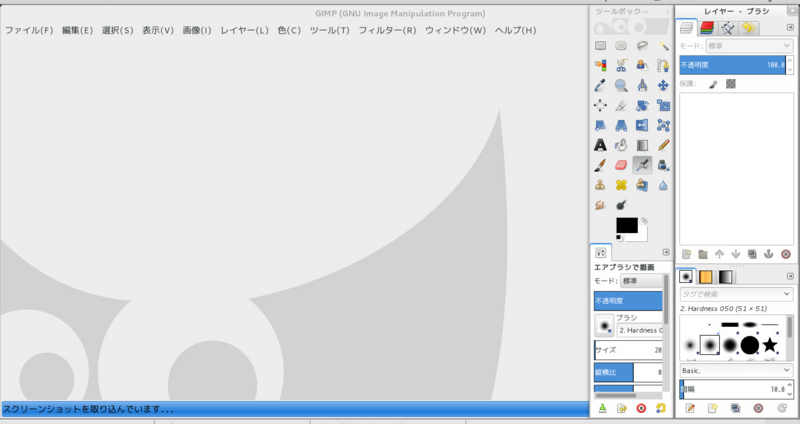Toggle the active Airbrush tool button
Screen dimensions: 800x424
point(642,165)
